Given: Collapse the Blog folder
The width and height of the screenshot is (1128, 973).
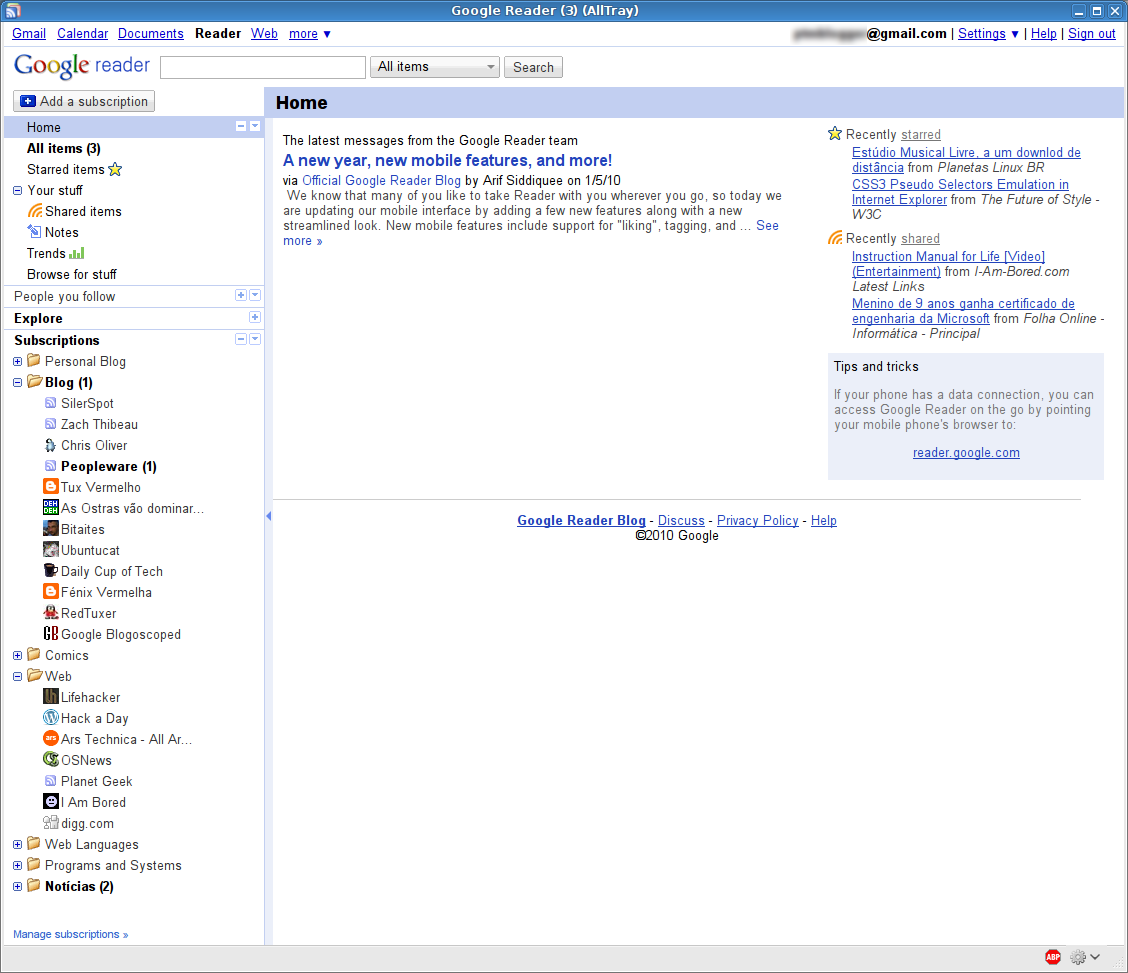Looking at the screenshot, I should [17, 383].
